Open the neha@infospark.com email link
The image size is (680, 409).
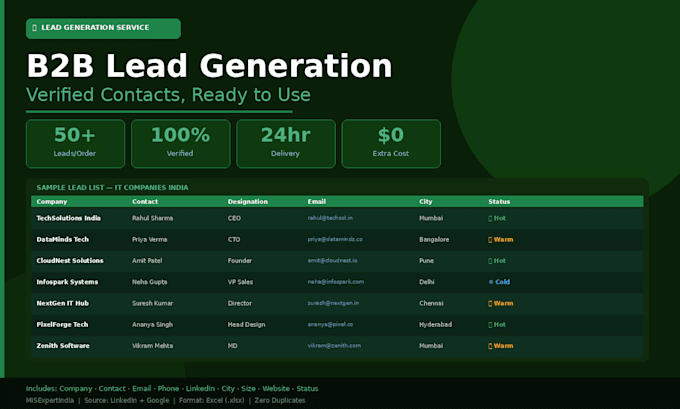click(336, 281)
